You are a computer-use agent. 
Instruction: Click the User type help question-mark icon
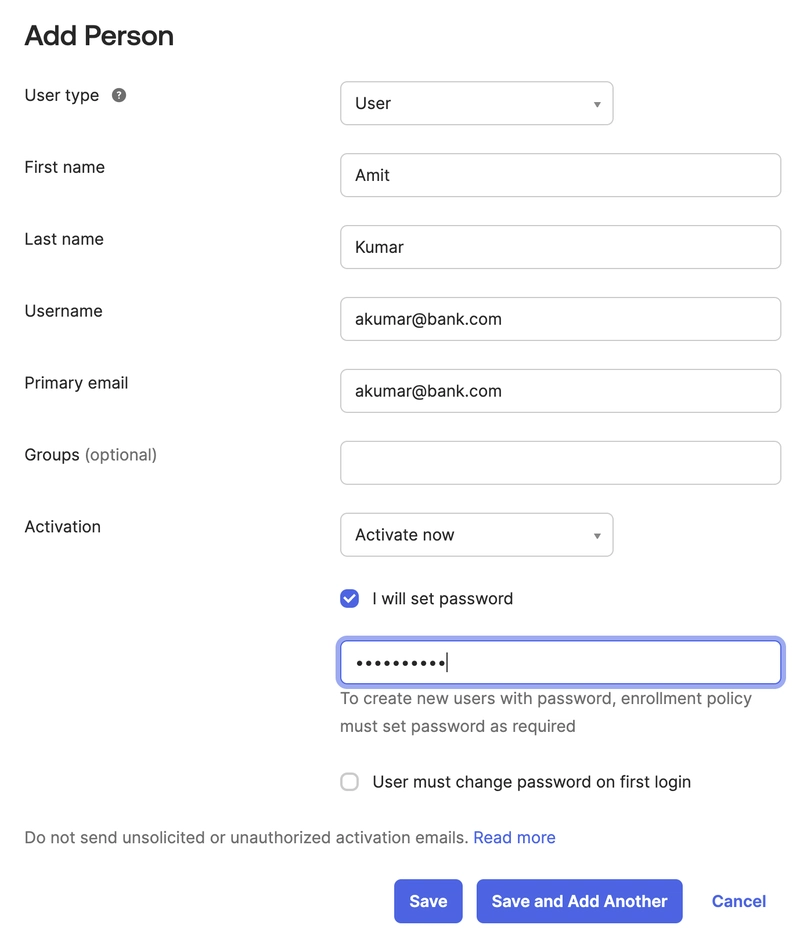point(119,95)
